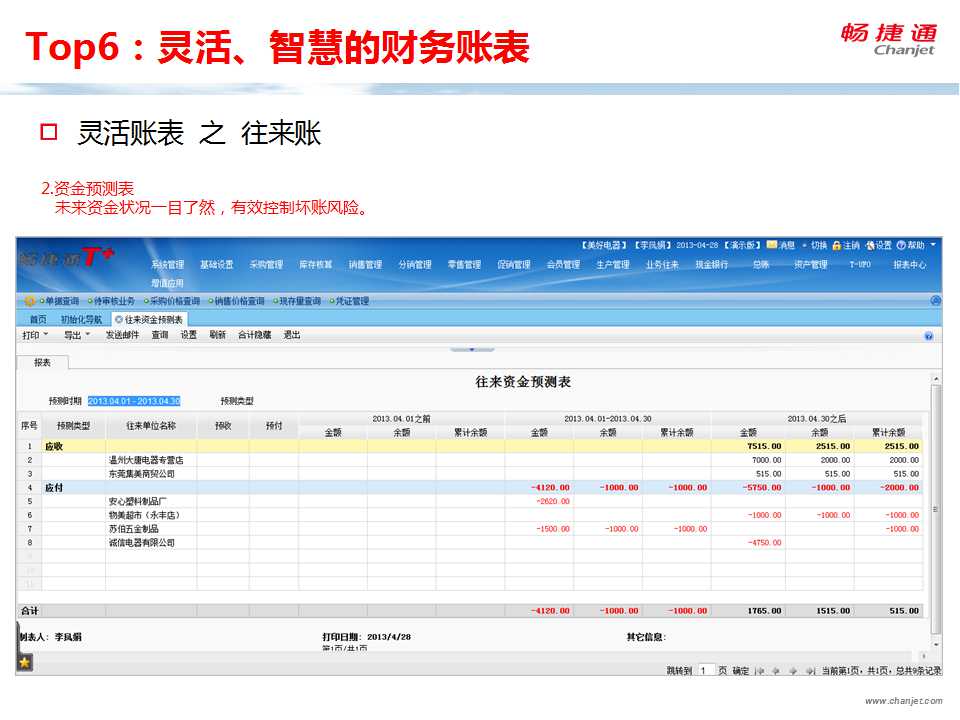Jump to last page arrow in pager
This screenshot has height=720, width=960.
(x=808, y=671)
